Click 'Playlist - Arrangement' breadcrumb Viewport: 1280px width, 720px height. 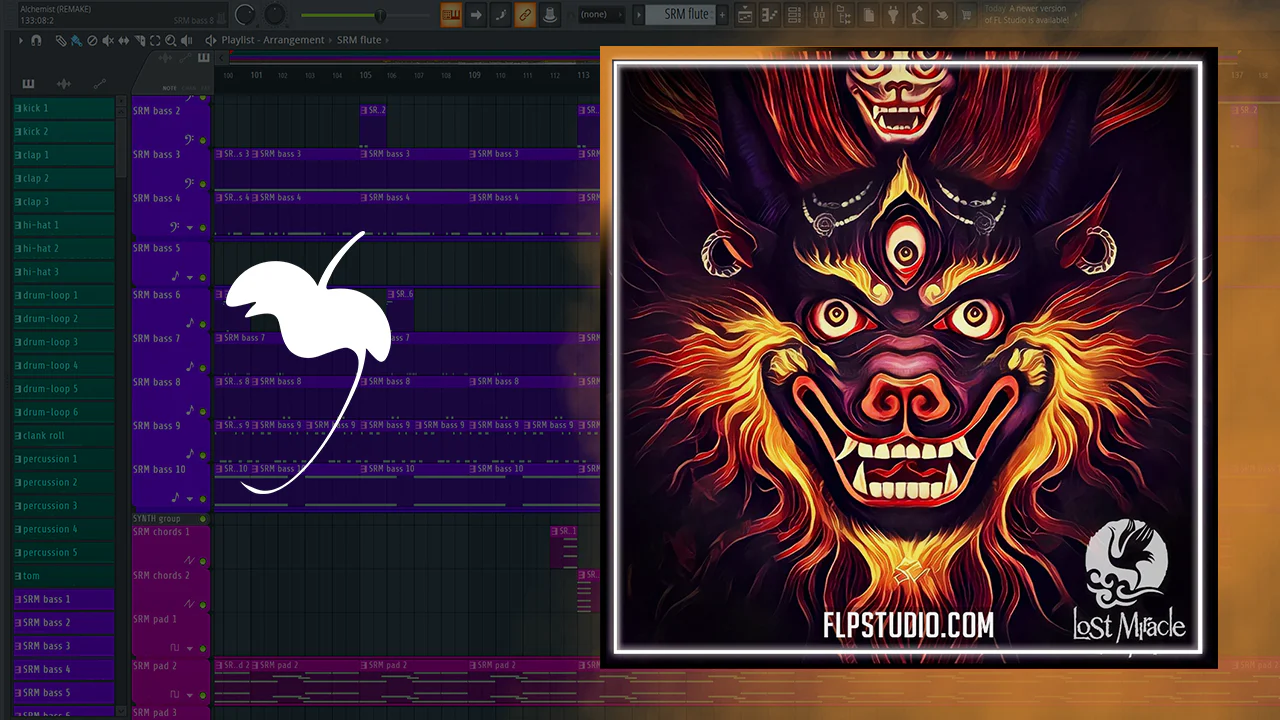click(x=273, y=40)
